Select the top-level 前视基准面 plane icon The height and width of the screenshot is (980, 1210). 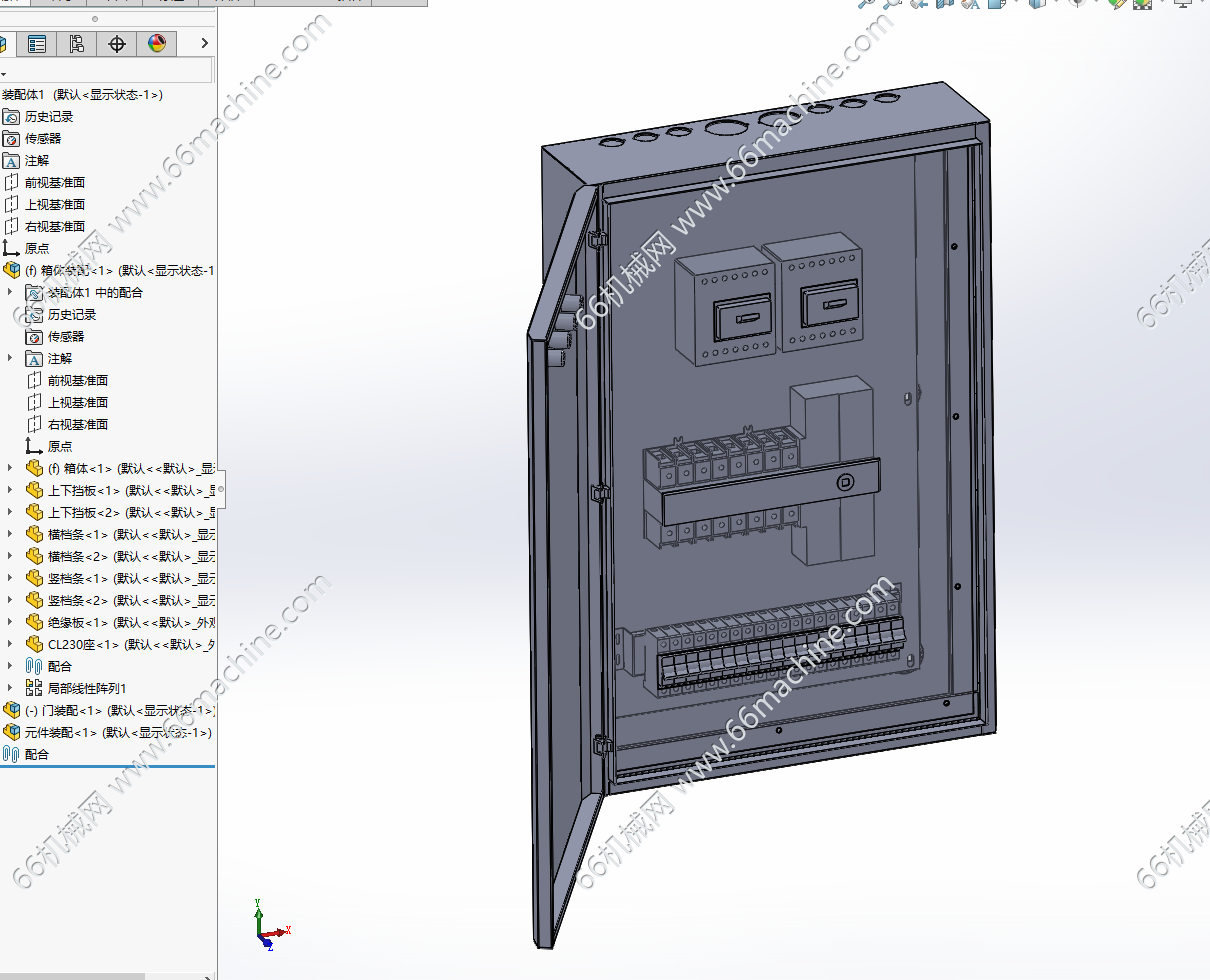[x=11, y=183]
